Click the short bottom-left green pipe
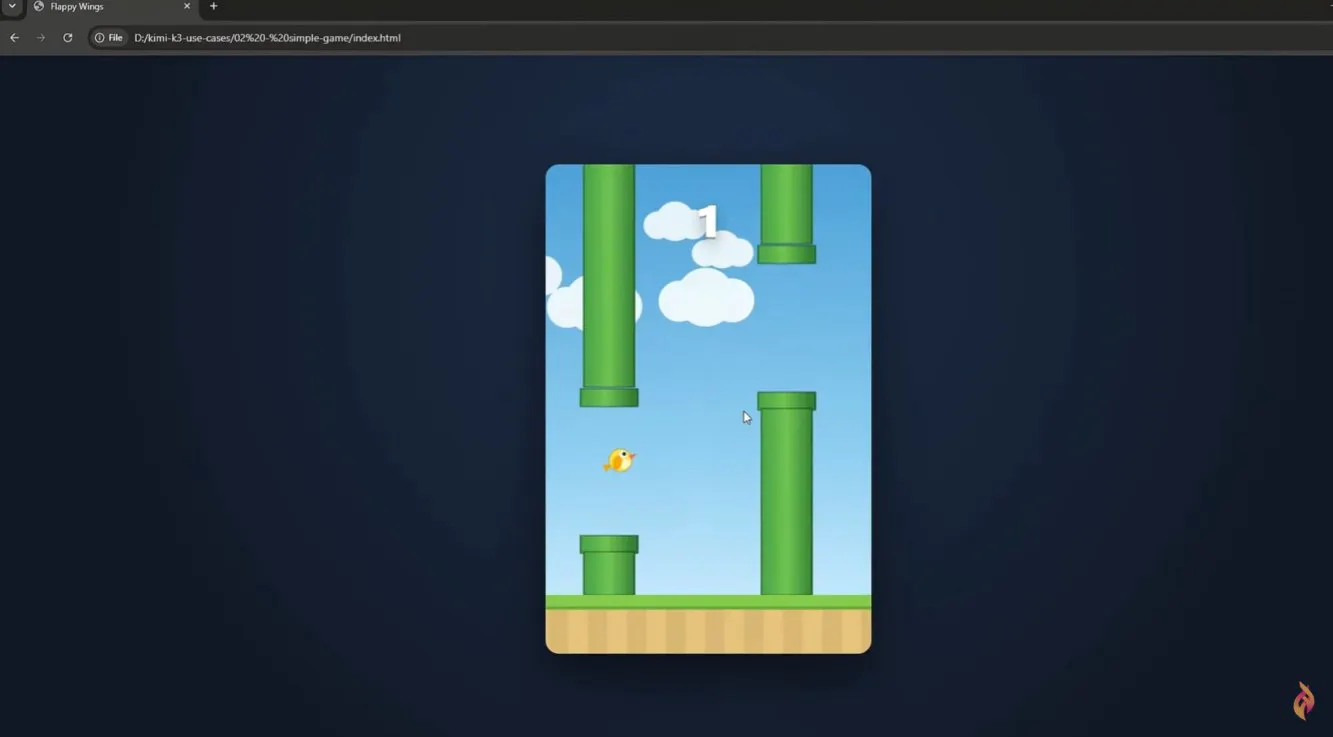Image resolution: width=1333 pixels, height=737 pixels. (609, 565)
